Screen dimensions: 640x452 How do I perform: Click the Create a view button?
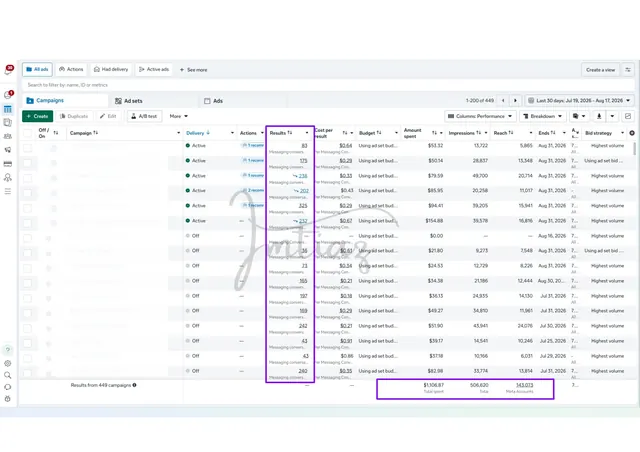pos(600,70)
